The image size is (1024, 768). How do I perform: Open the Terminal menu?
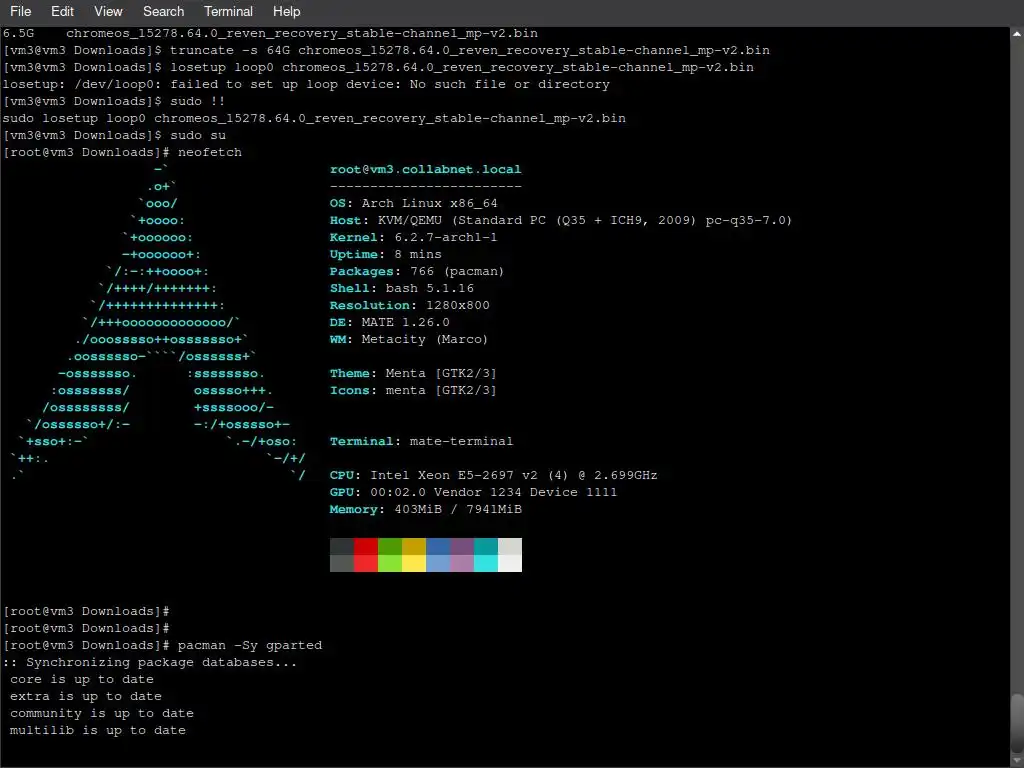[228, 12]
